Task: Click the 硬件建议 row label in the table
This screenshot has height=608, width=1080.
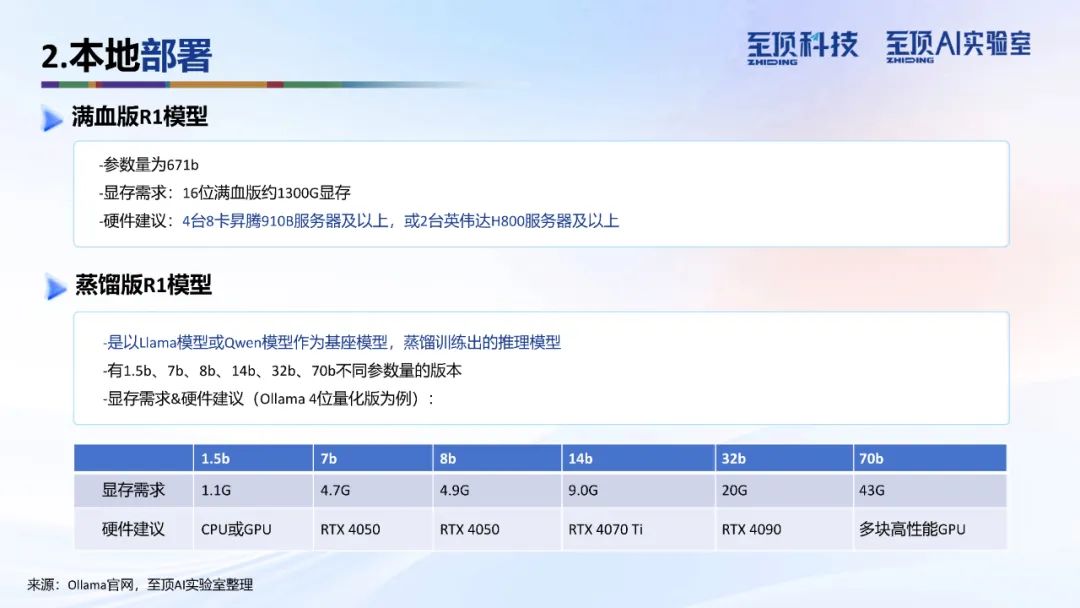Action: pyautogui.click(x=133, y=529)
